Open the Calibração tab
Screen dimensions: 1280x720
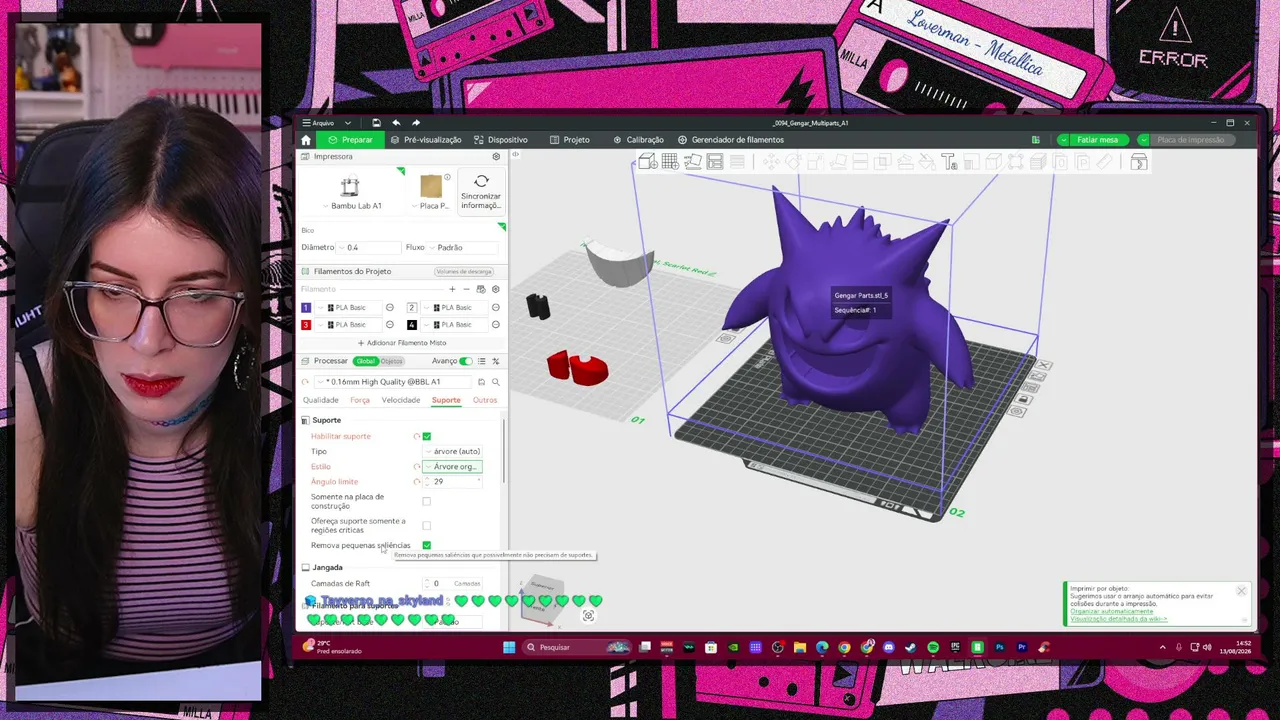pyautogui.click(x=638, y=140)
